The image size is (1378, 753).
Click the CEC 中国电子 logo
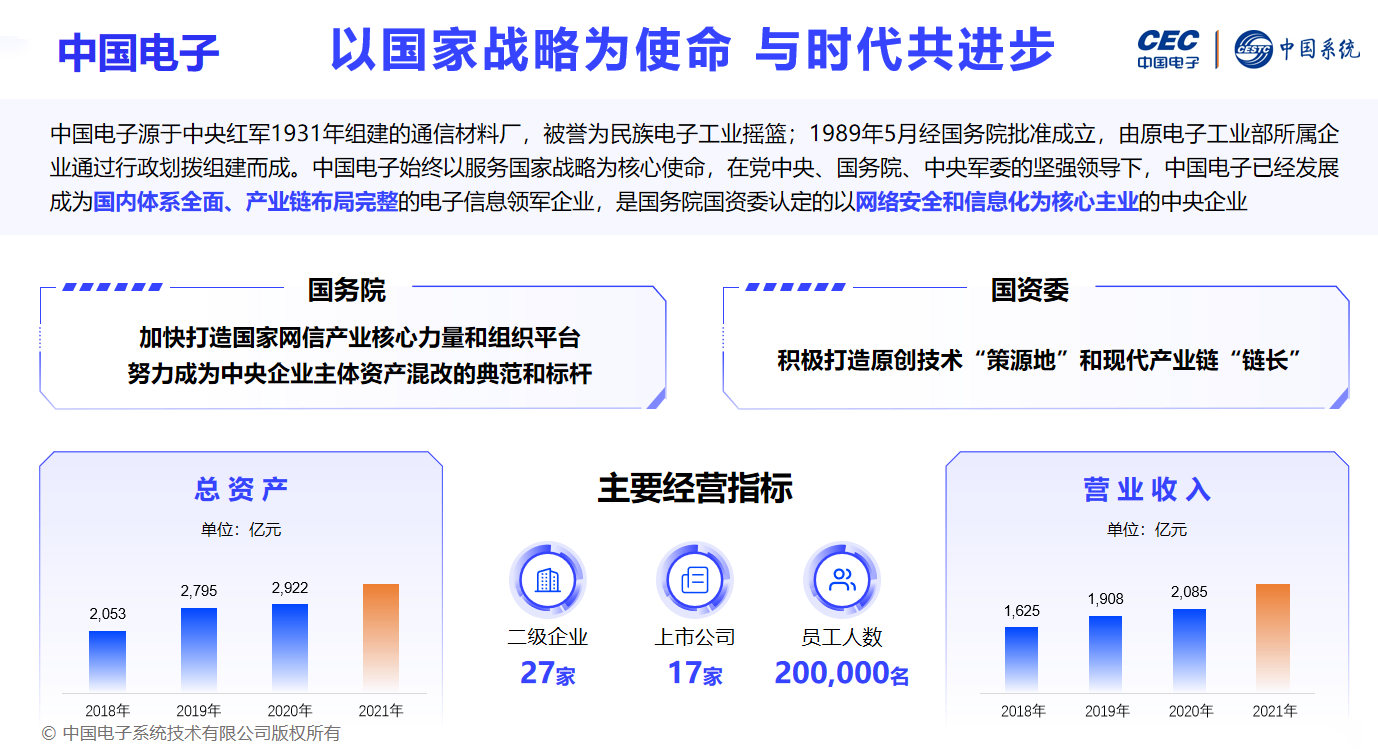pos(1167,49)
